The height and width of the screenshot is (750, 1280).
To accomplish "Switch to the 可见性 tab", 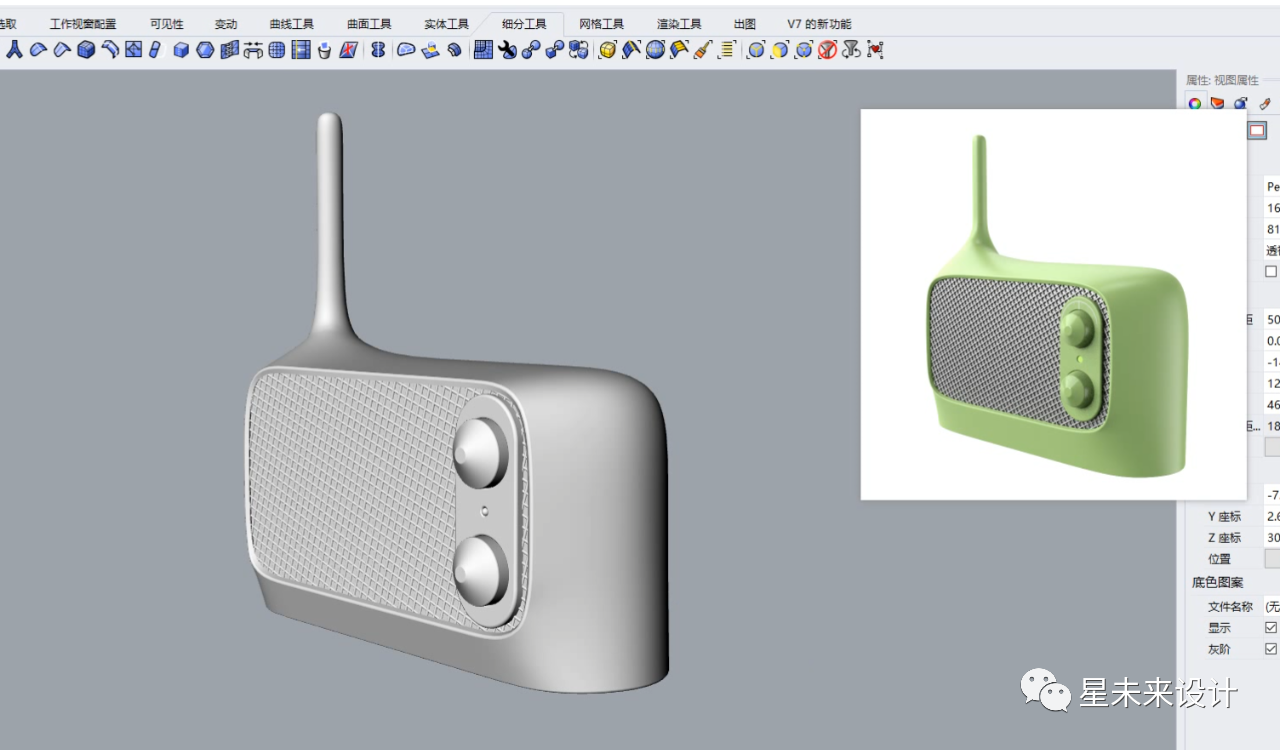I will tap(166, 24).
